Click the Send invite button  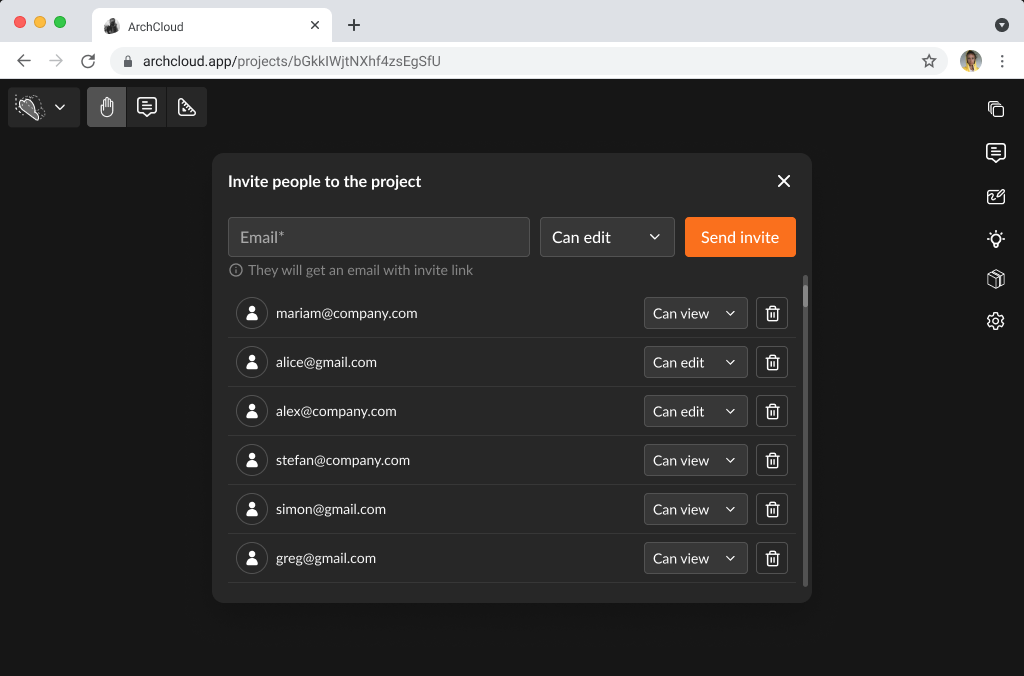tap(740, 237)
